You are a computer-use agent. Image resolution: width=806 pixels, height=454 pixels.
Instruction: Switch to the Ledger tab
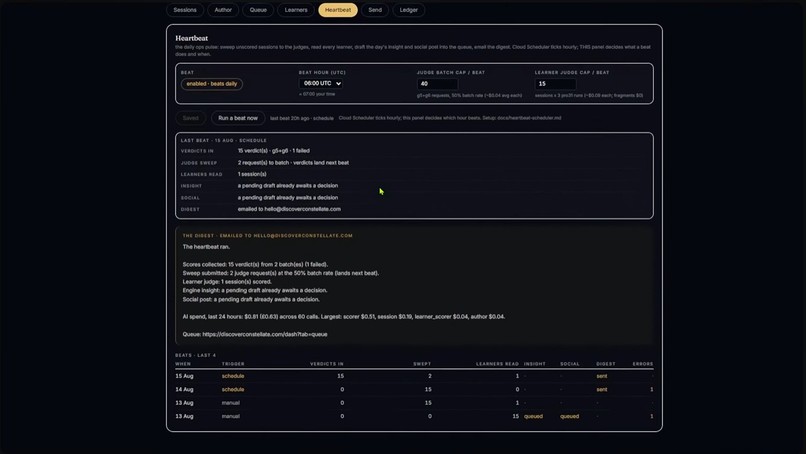point(409,10)
